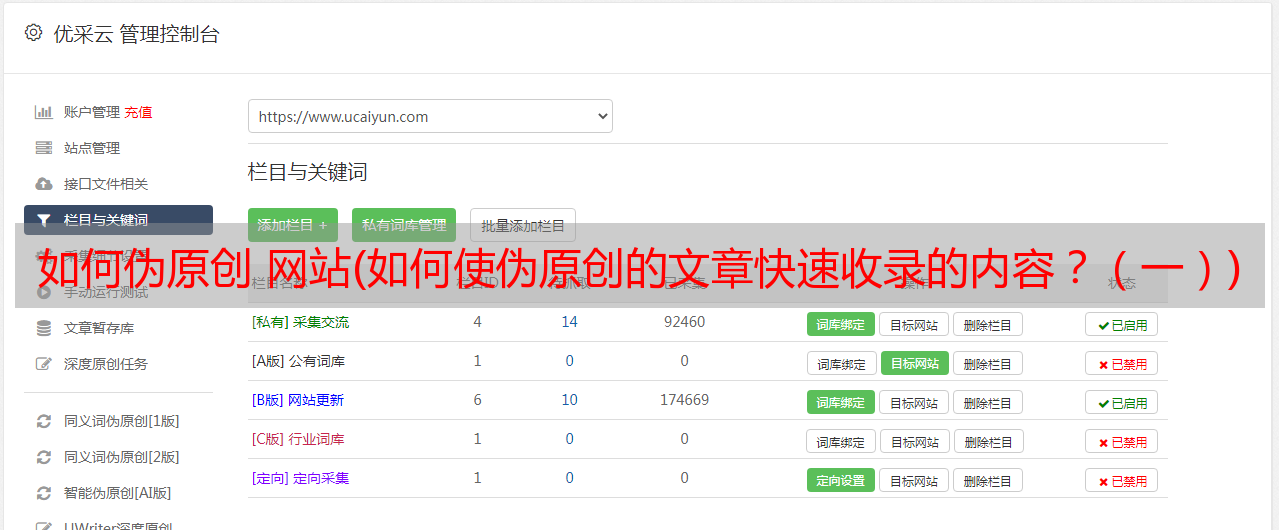Click 词库绑定 in the 行业词库 row
This screenshot has width=1279, height=530.
click(x=841, y=441)
